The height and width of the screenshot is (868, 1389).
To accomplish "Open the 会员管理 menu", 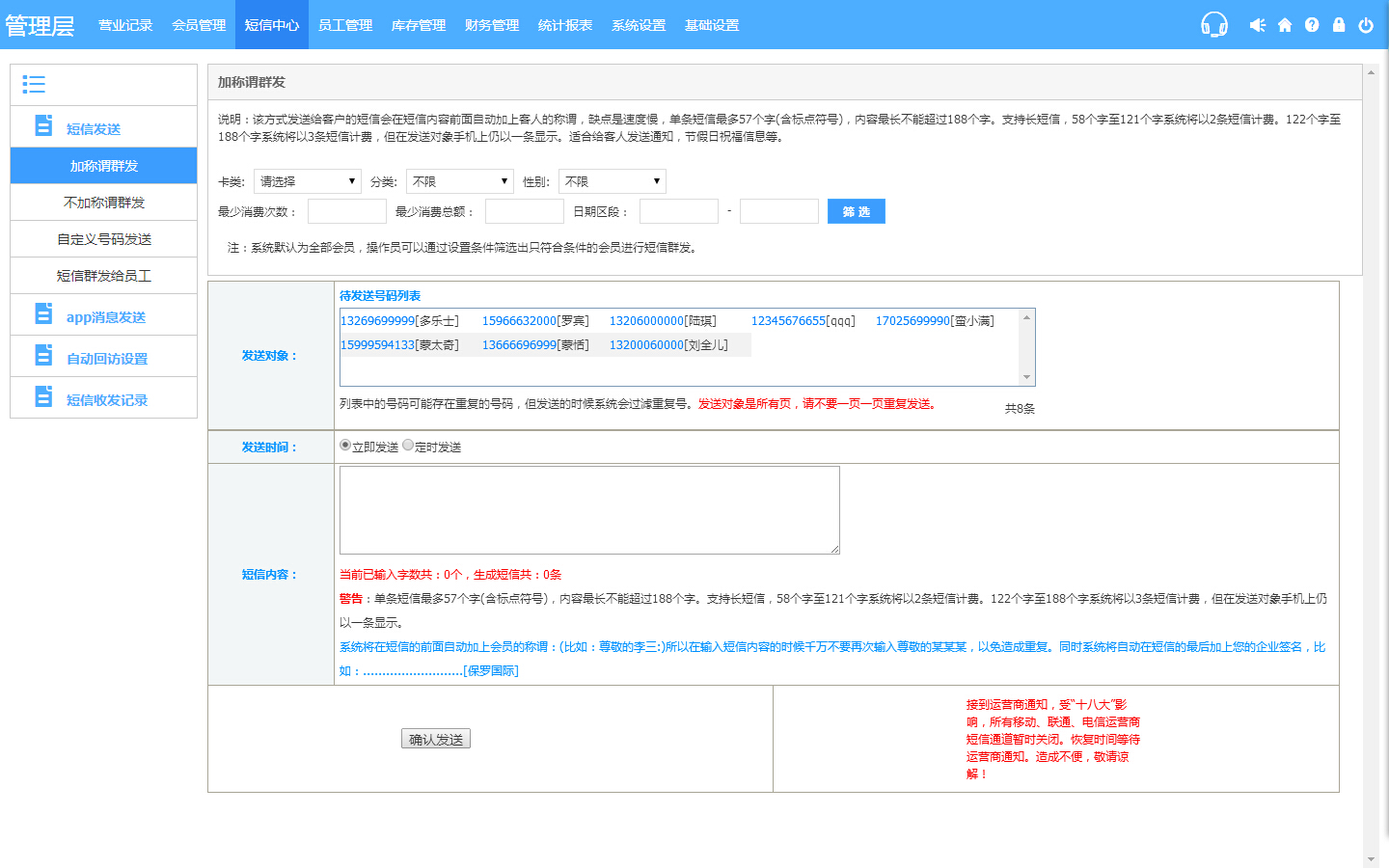I will [199, 25].
